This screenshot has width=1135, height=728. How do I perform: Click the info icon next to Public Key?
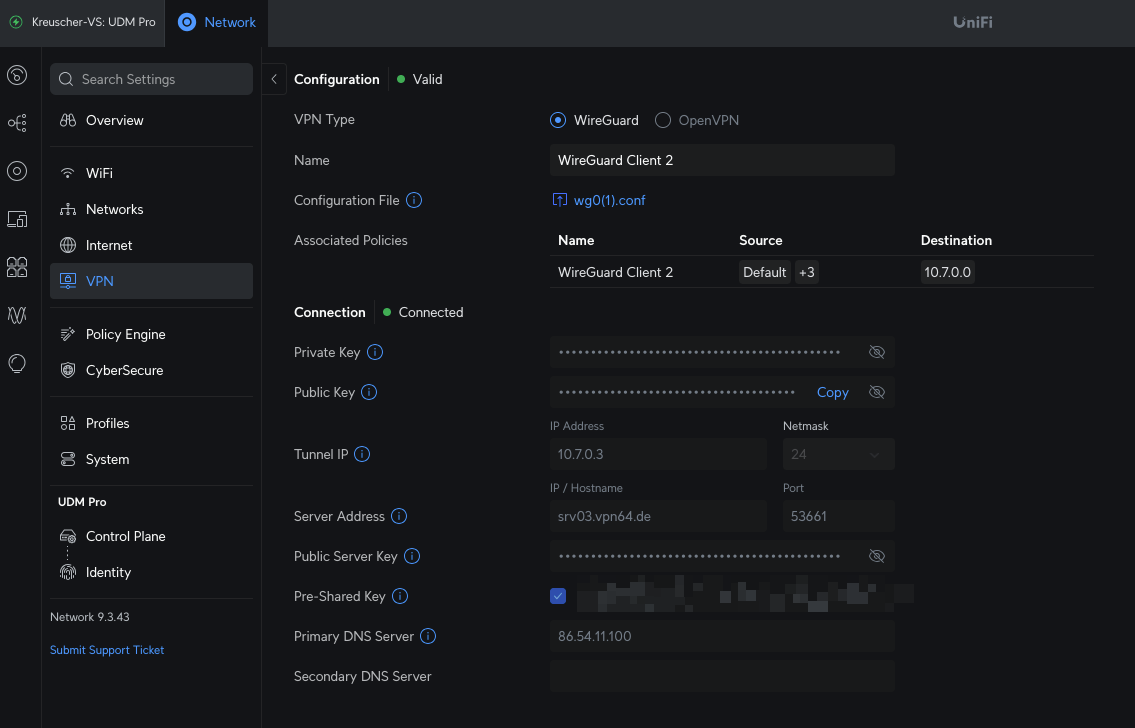pos(369,392)
